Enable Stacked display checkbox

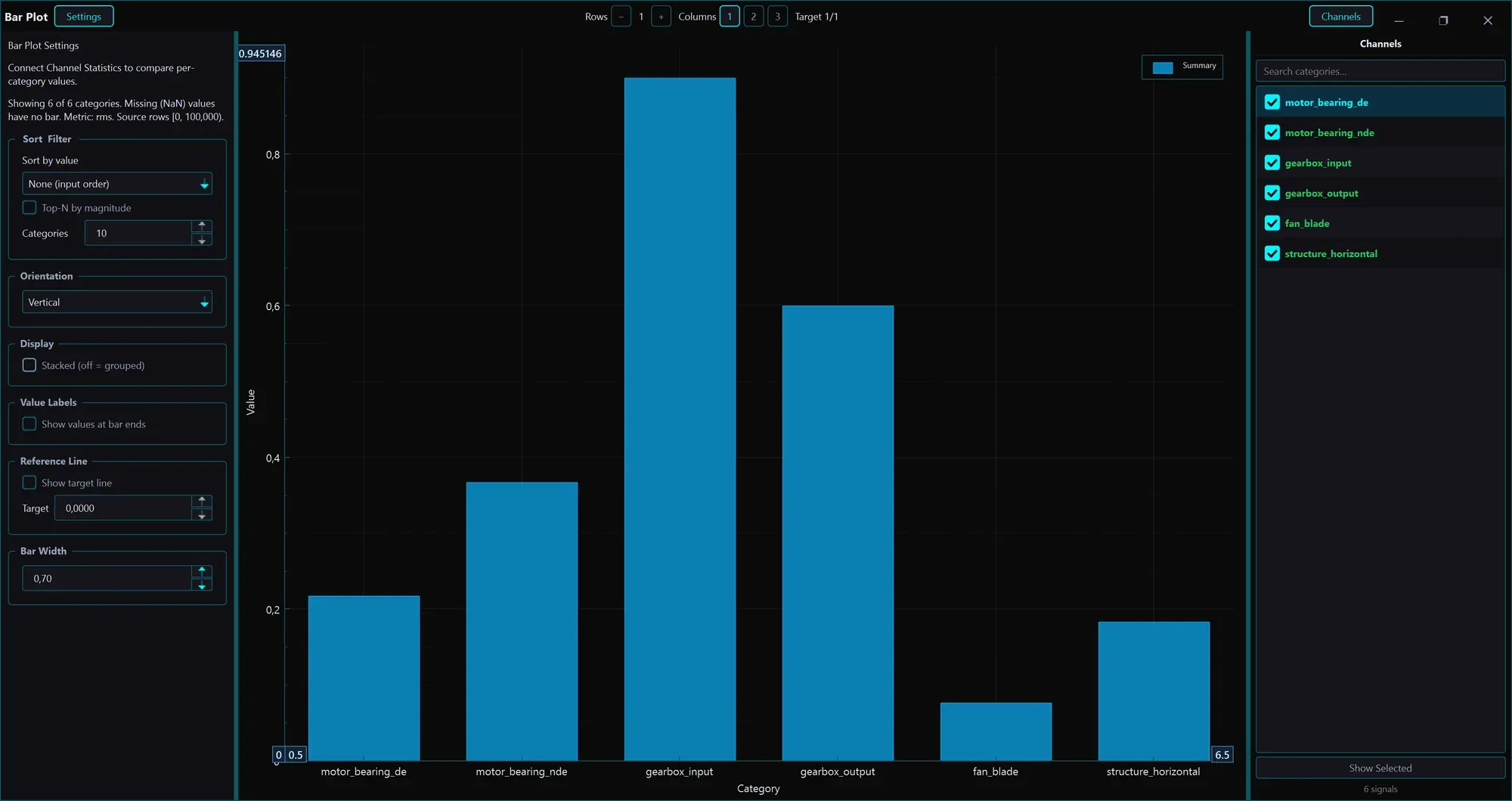tap(29, 365)
